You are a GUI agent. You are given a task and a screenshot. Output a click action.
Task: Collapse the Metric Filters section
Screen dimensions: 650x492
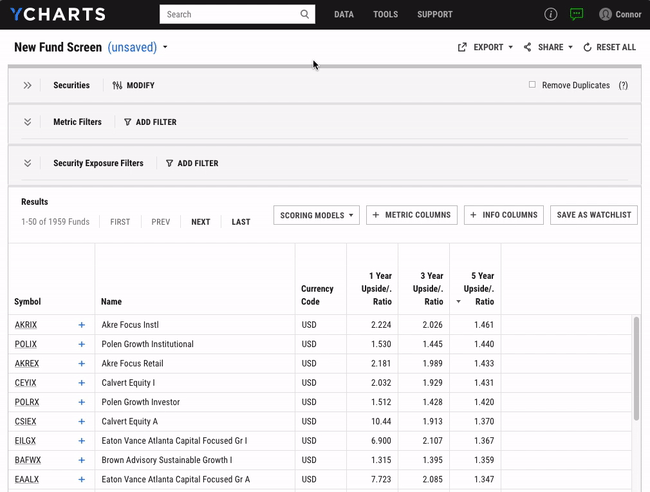click(27, 122)
